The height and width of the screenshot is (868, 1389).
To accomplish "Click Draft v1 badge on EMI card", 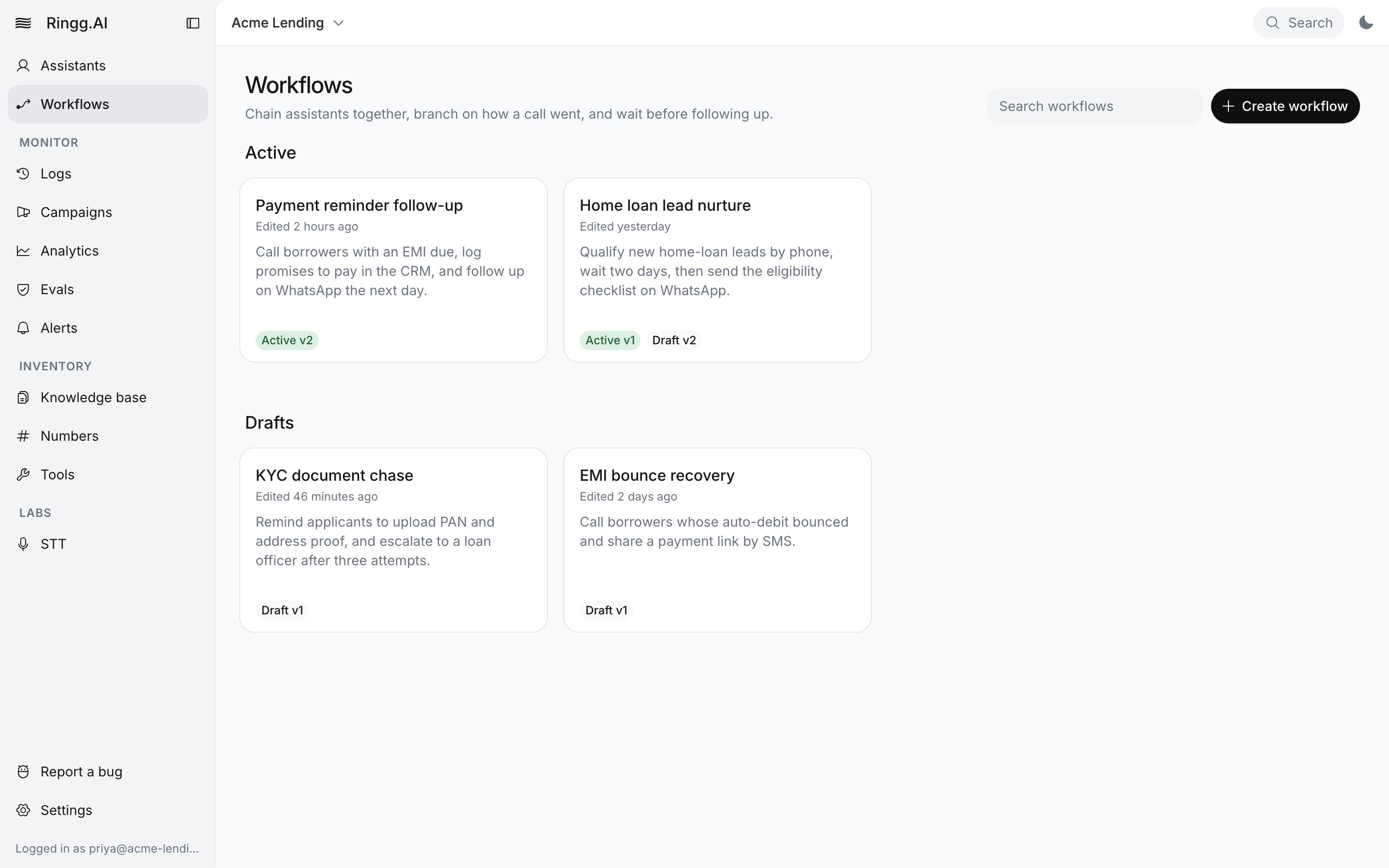I will tap(606, 610).
